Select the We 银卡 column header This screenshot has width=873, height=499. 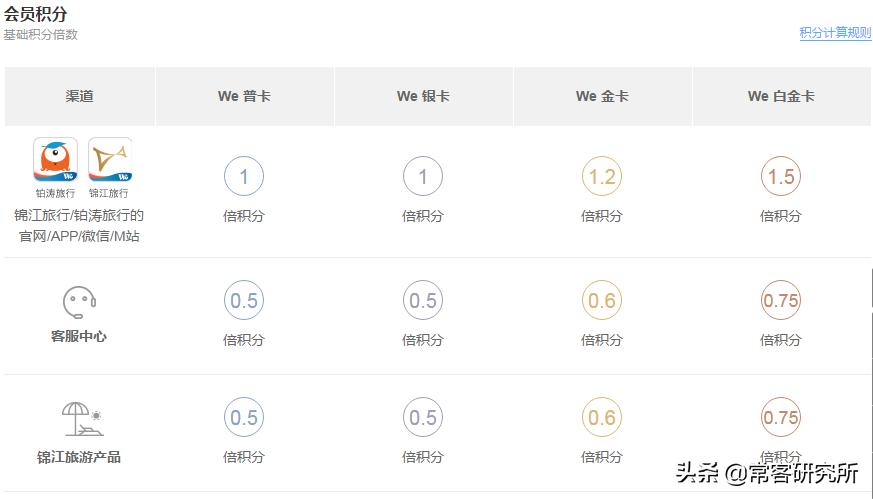pyautogui.click(x=423, y=96)
